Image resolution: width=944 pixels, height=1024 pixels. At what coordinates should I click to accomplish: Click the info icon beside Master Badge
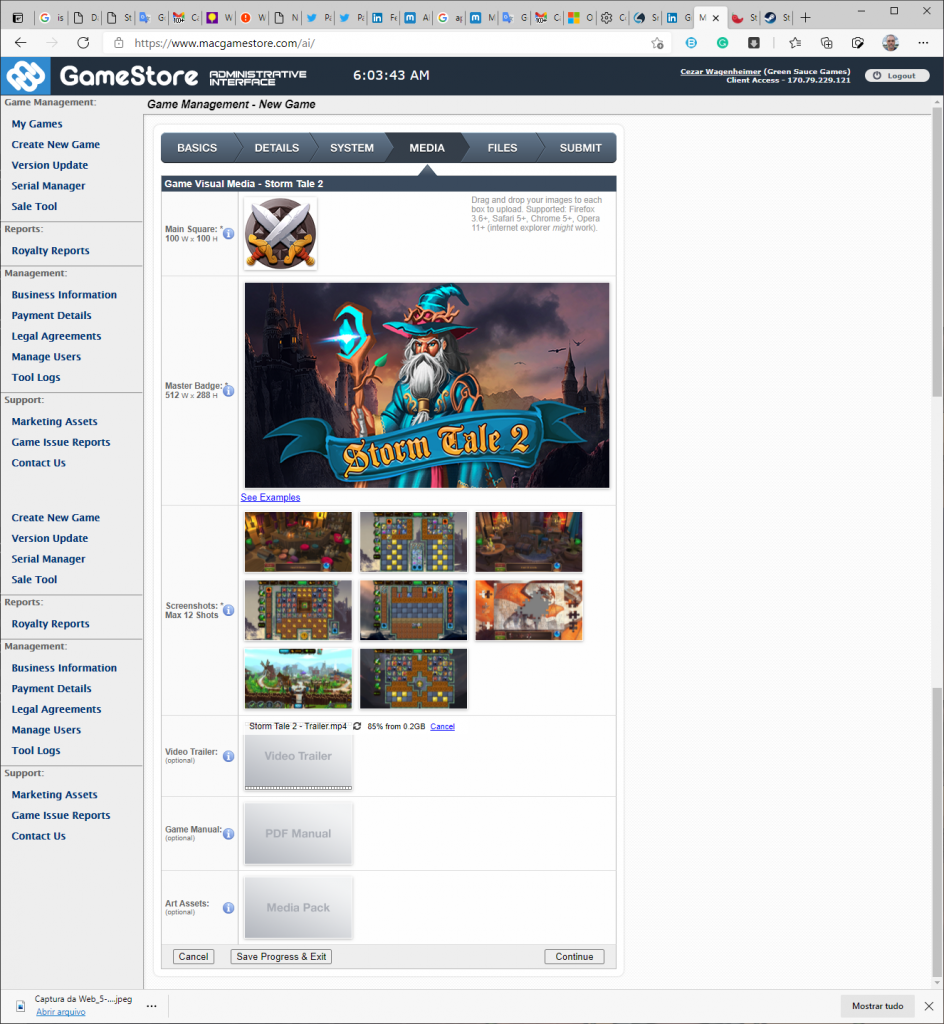click(228, 391)
